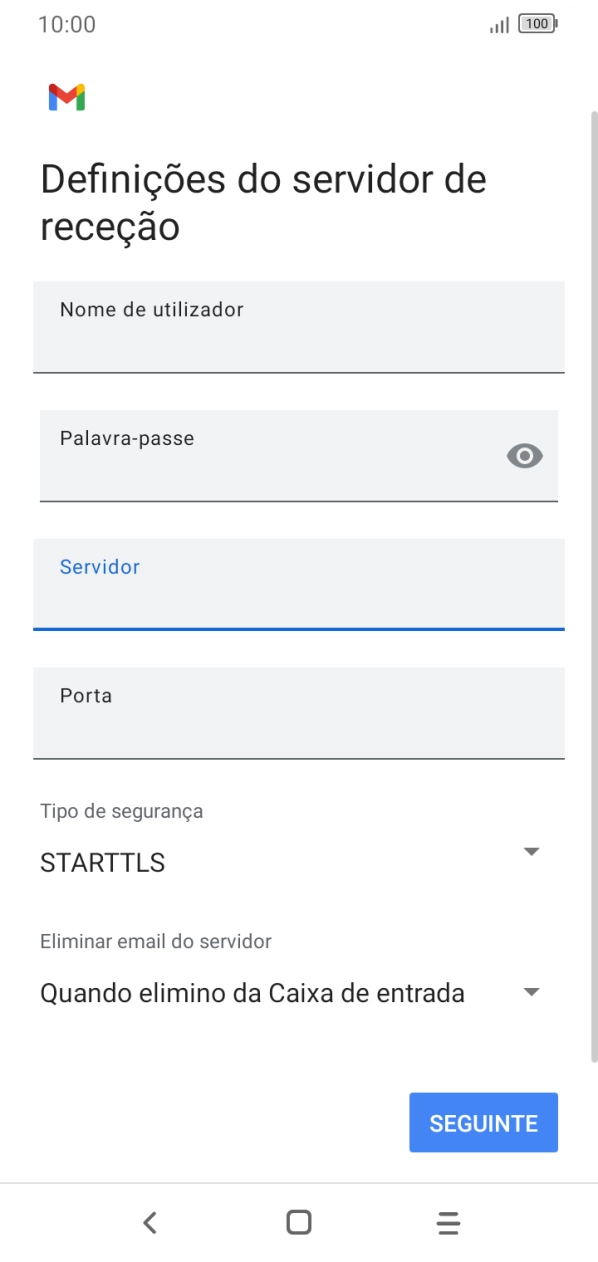Tap the Porta input field

pos(299,713)
